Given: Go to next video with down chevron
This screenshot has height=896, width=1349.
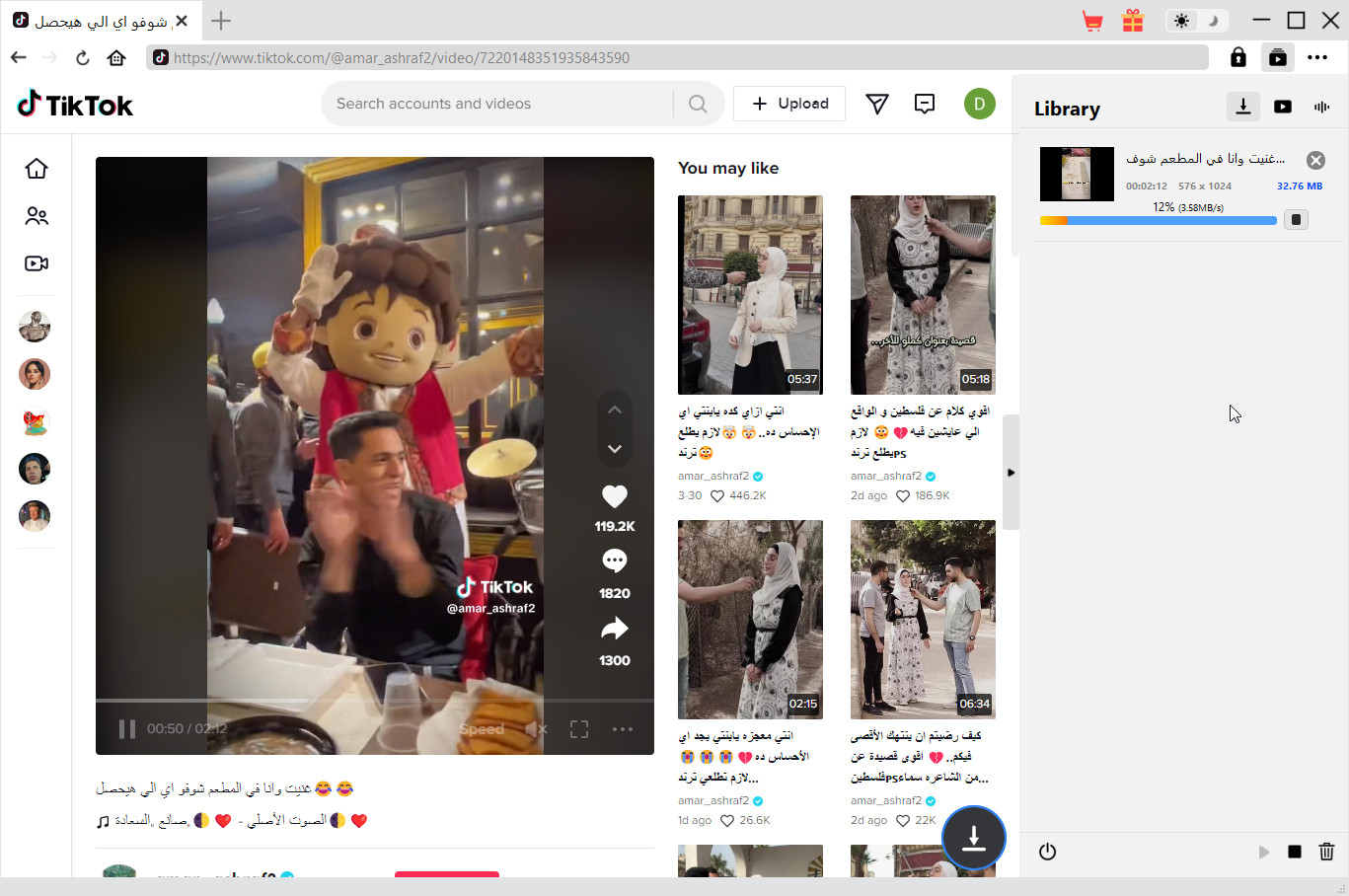Looking at the screenshot, I should (615, 449).
